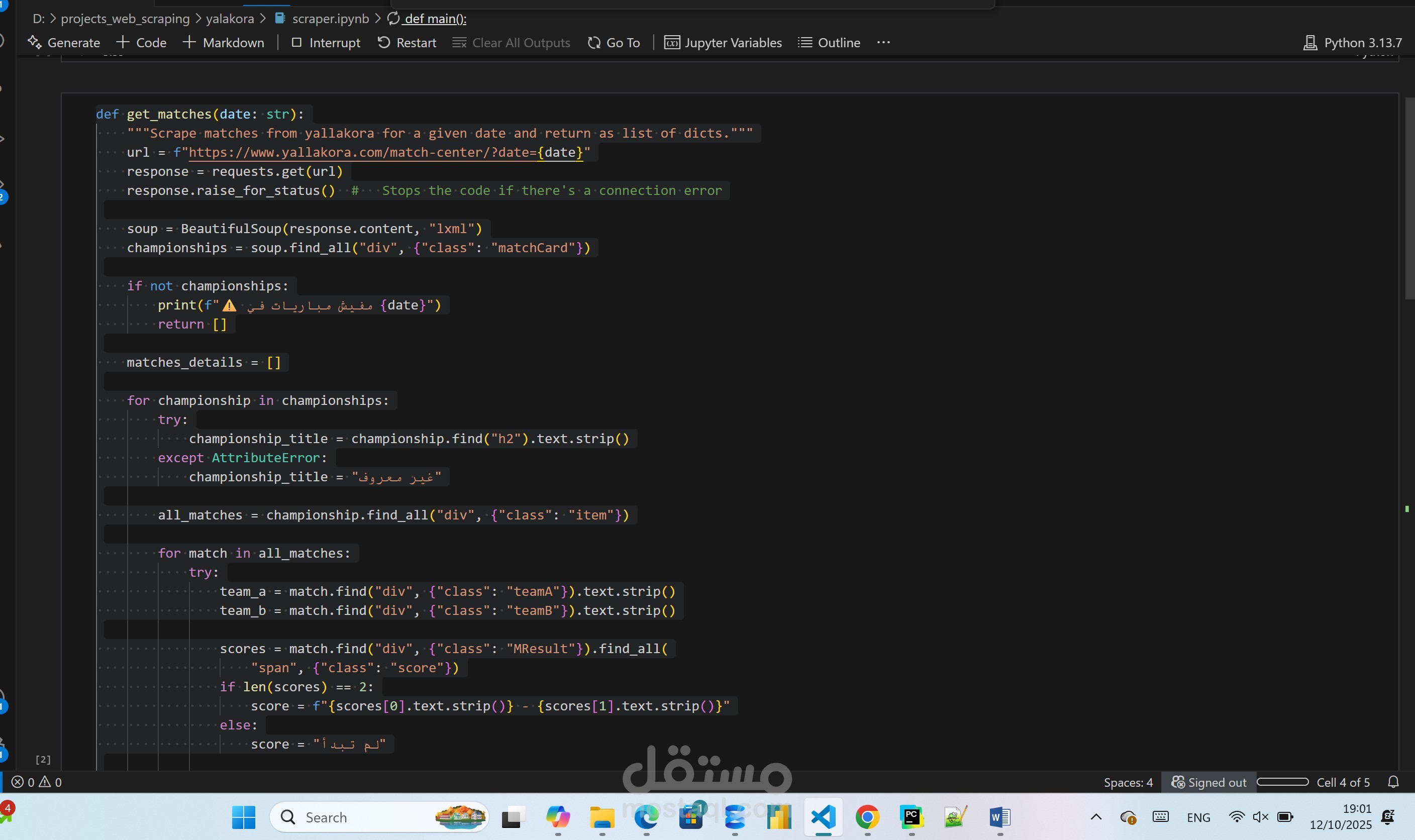Click Signed out Copilot status
1415x840 pixels.
click(x=1209, y=782)
